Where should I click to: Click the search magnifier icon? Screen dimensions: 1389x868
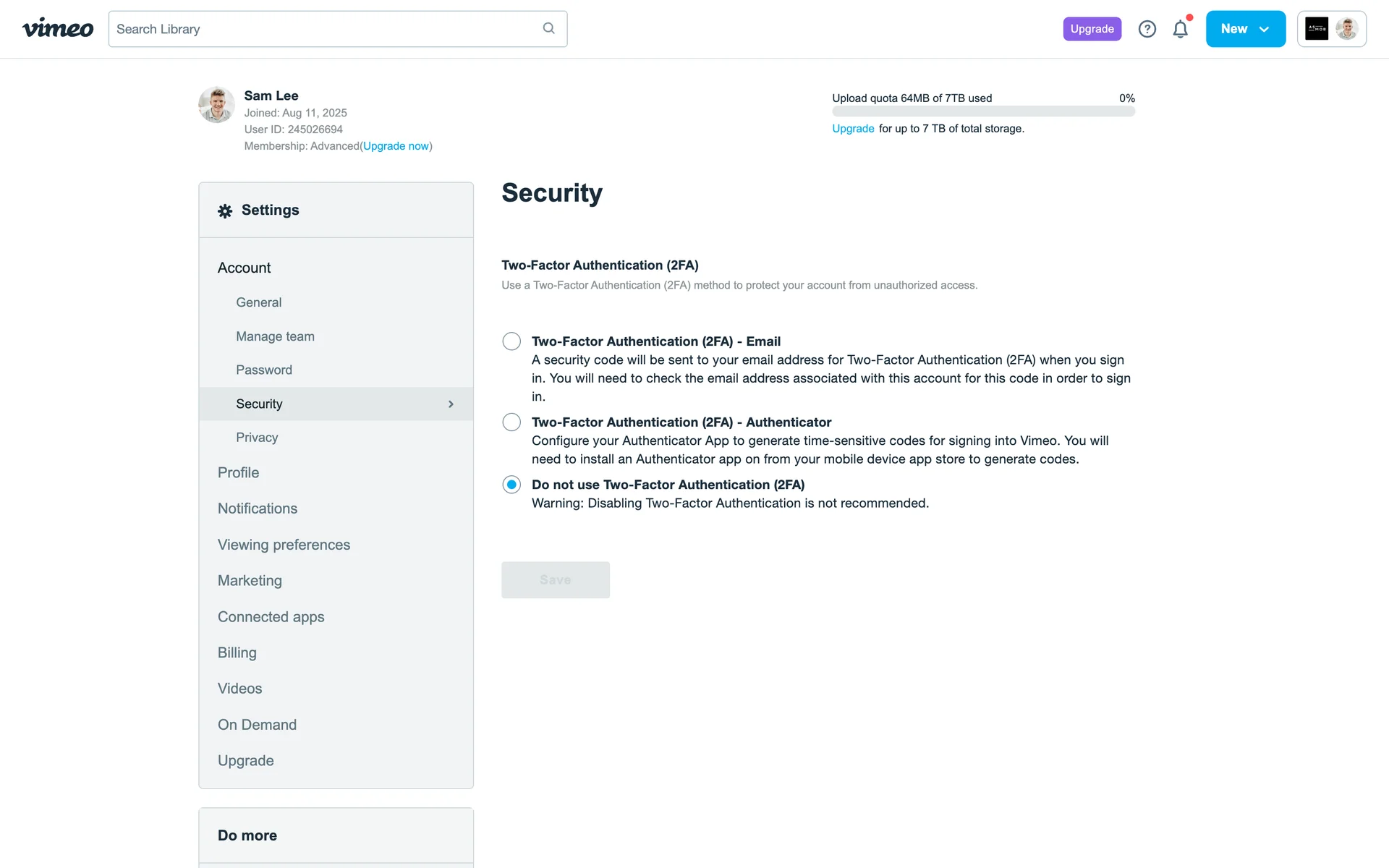548,28
